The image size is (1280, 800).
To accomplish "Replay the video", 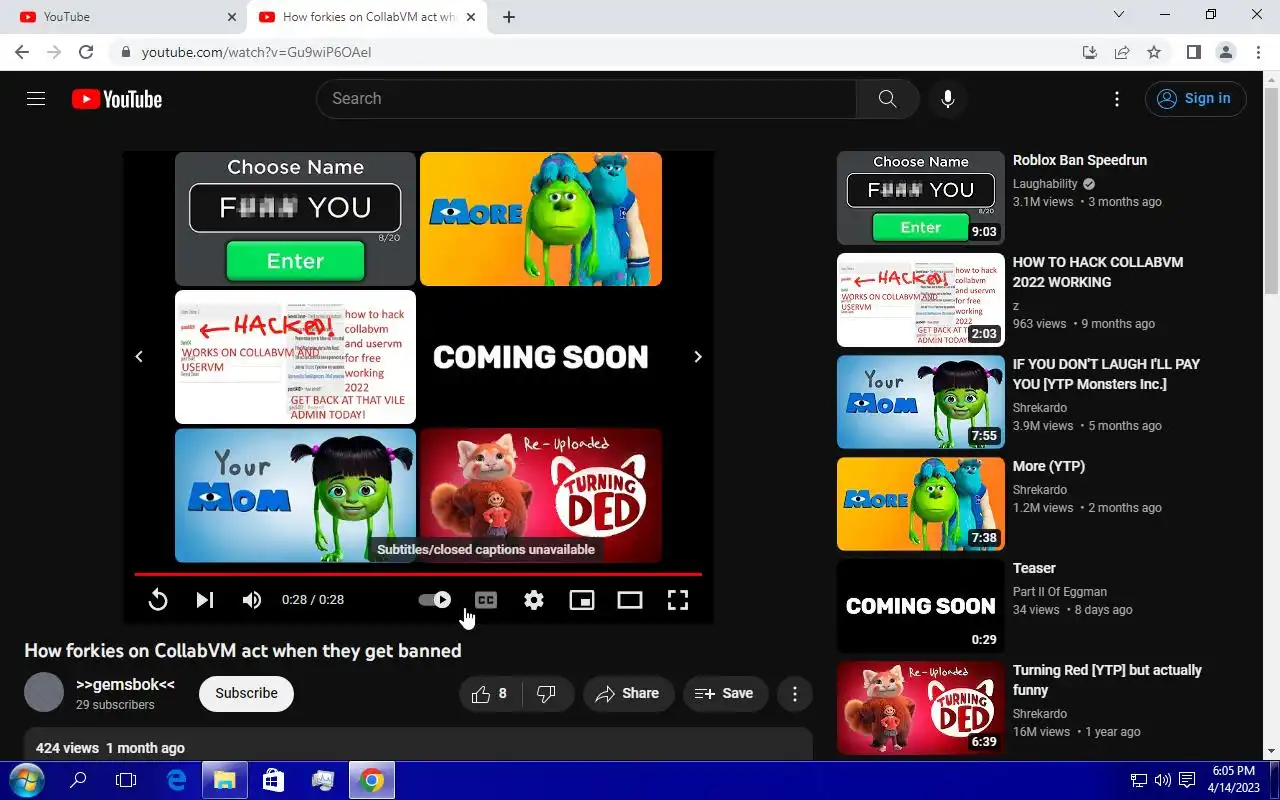I will point(158,600).
